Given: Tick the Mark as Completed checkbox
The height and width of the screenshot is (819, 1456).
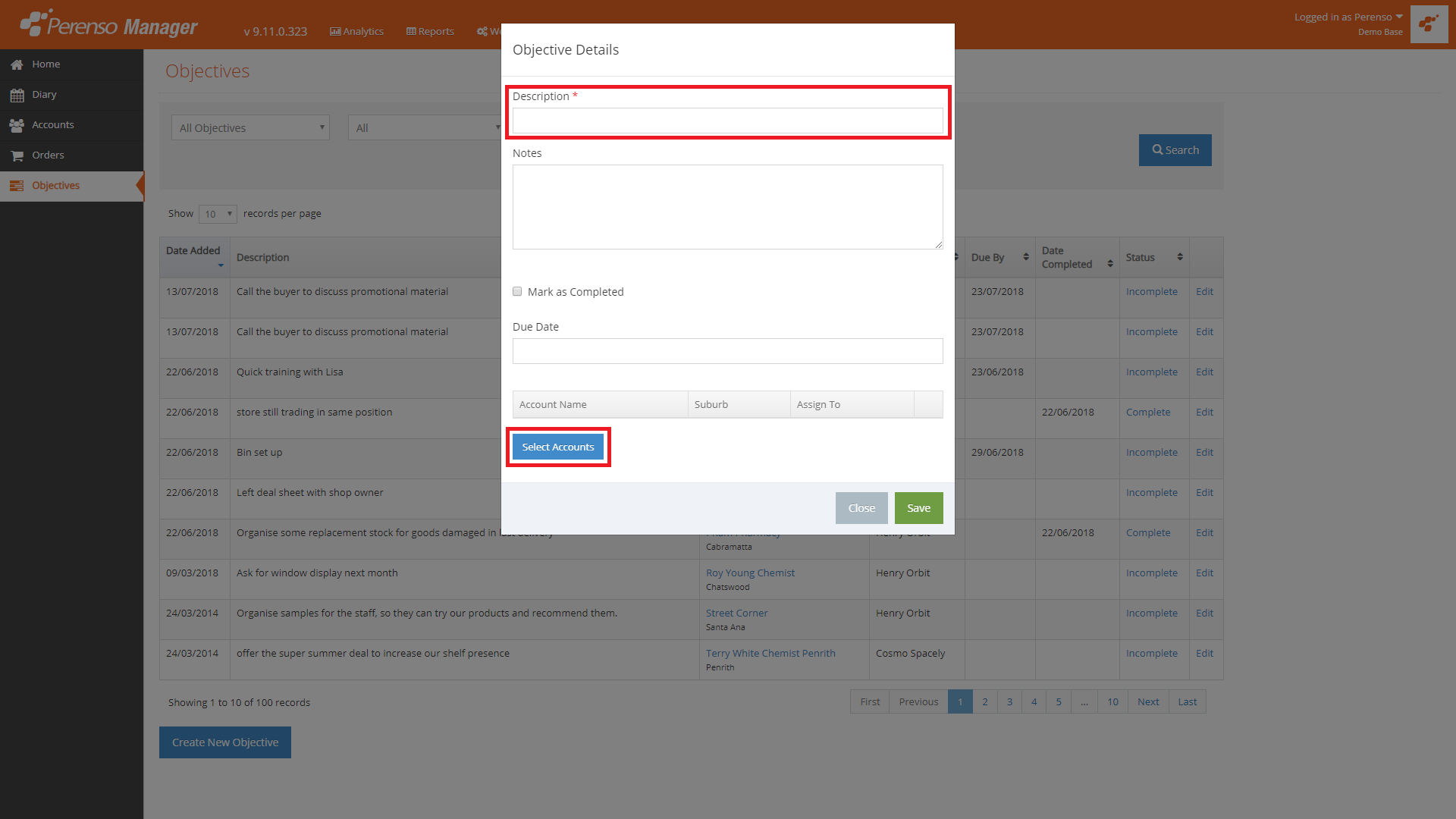Looking at the screenshot, I should pos(517,291).
